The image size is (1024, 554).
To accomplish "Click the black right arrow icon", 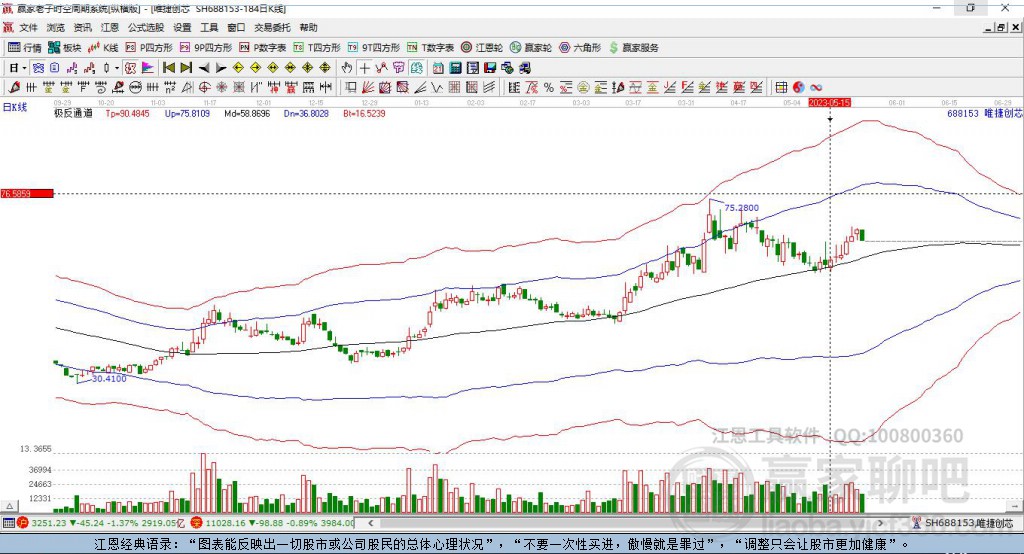I will click(221, 68).
